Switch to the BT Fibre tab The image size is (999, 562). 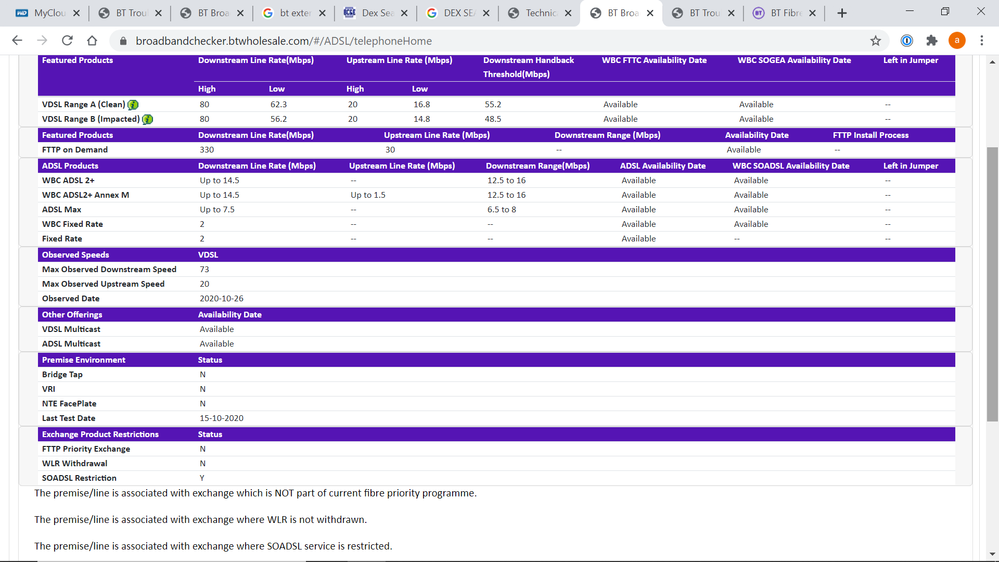(782, 13)
